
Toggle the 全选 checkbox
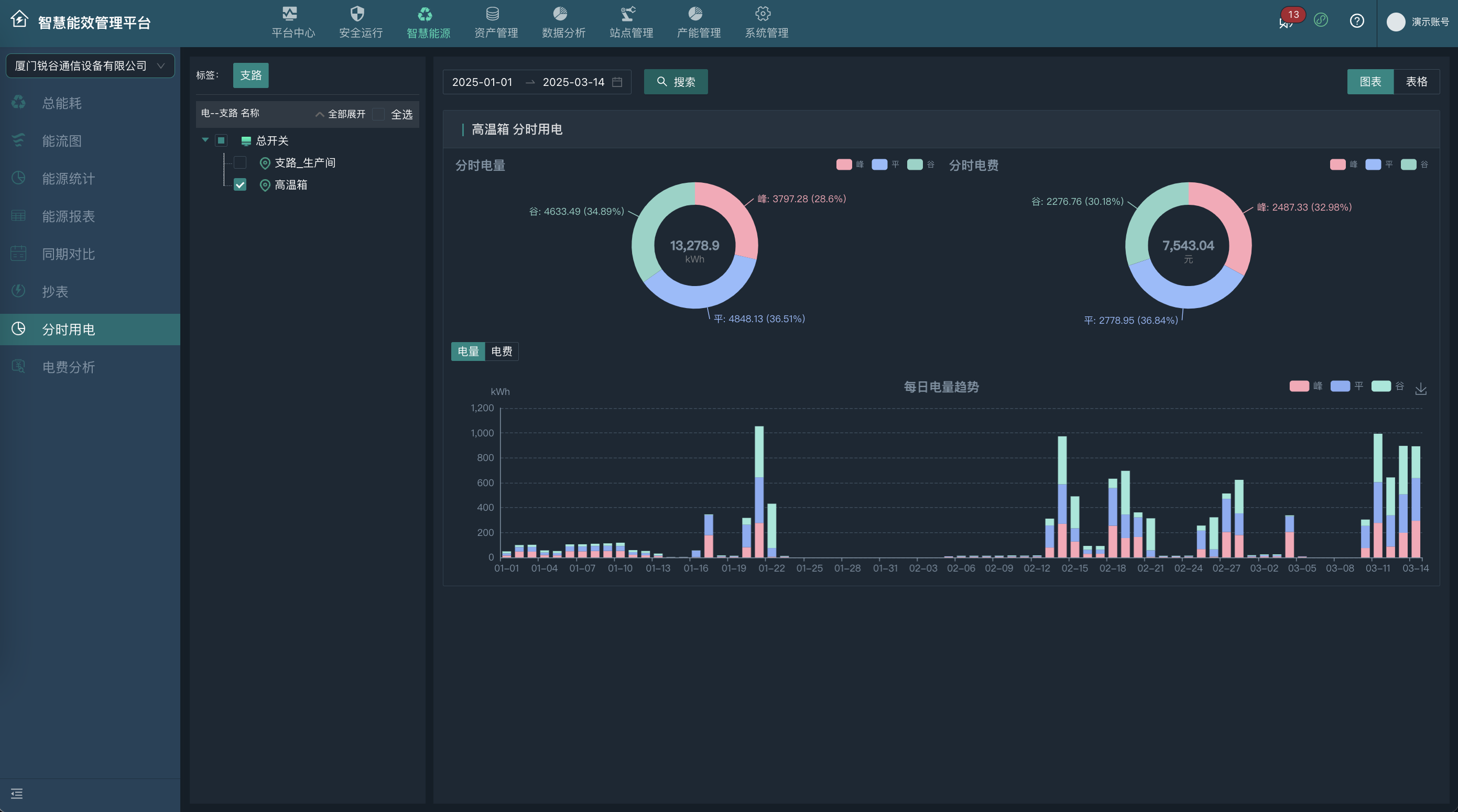tap(378, 114)
